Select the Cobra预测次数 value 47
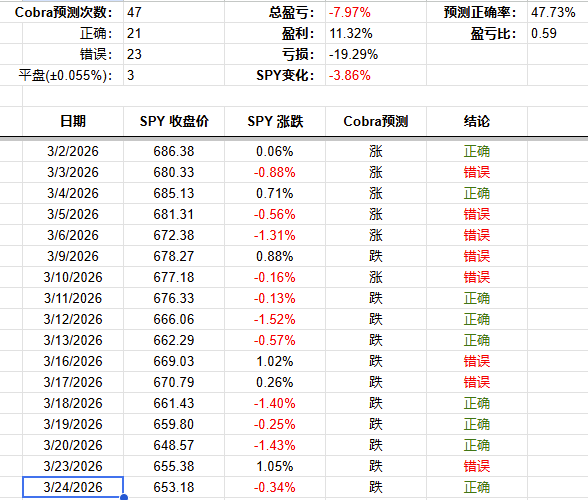588x500 pixels. pyautogui.click(x=174, y=12)
